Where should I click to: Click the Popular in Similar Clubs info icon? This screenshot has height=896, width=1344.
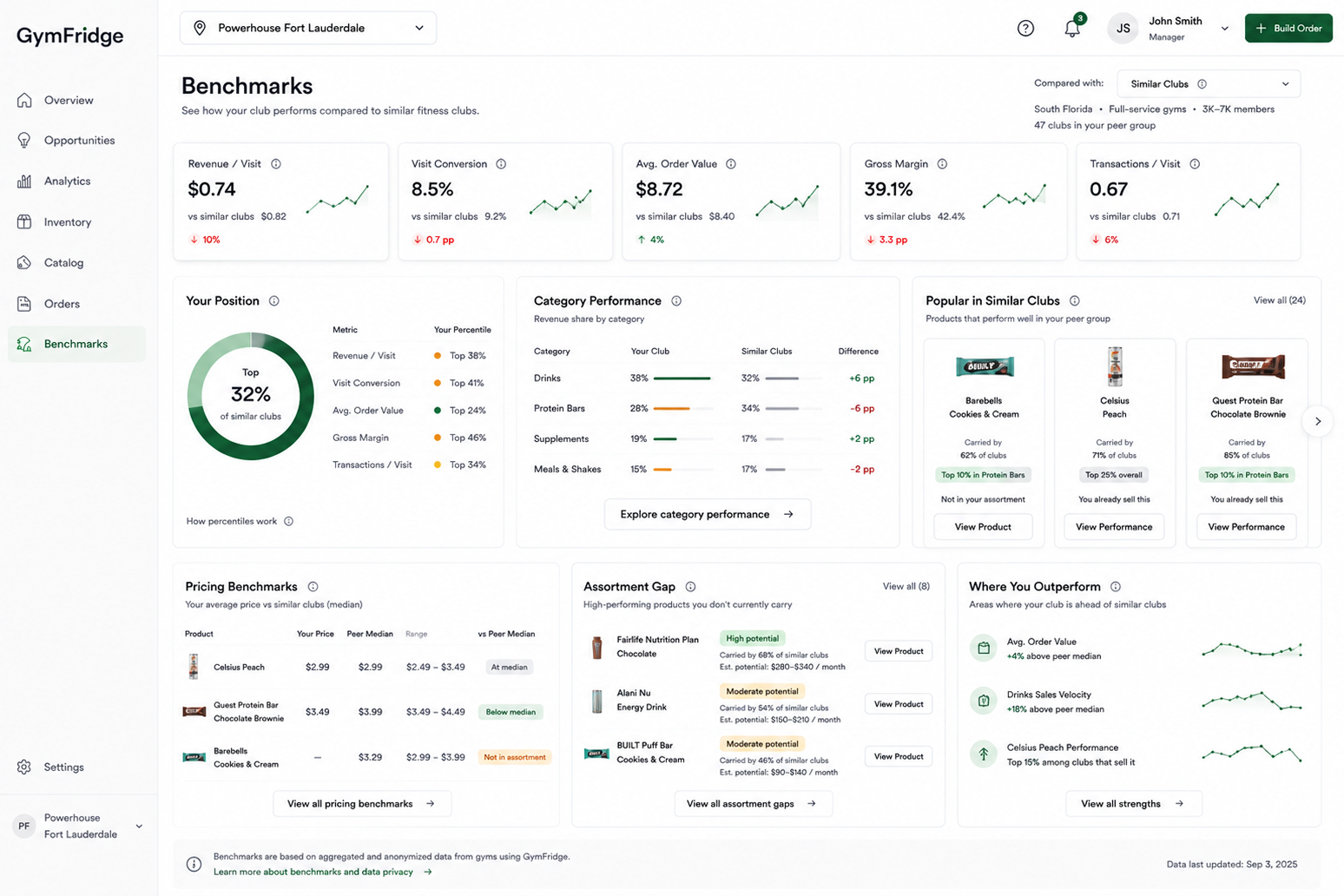[x=1075, y=301]
